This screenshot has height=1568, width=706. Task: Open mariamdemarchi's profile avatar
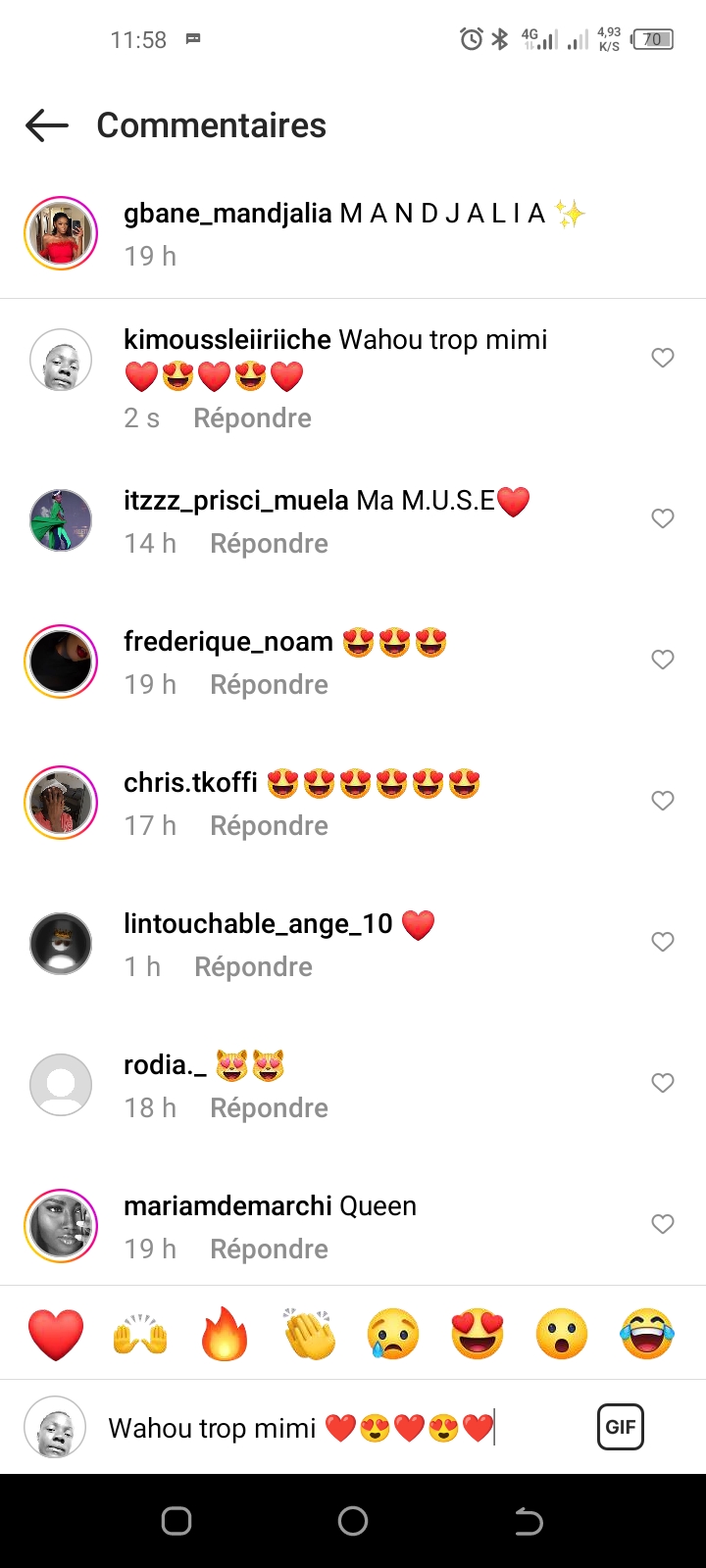coord(61,1225)
